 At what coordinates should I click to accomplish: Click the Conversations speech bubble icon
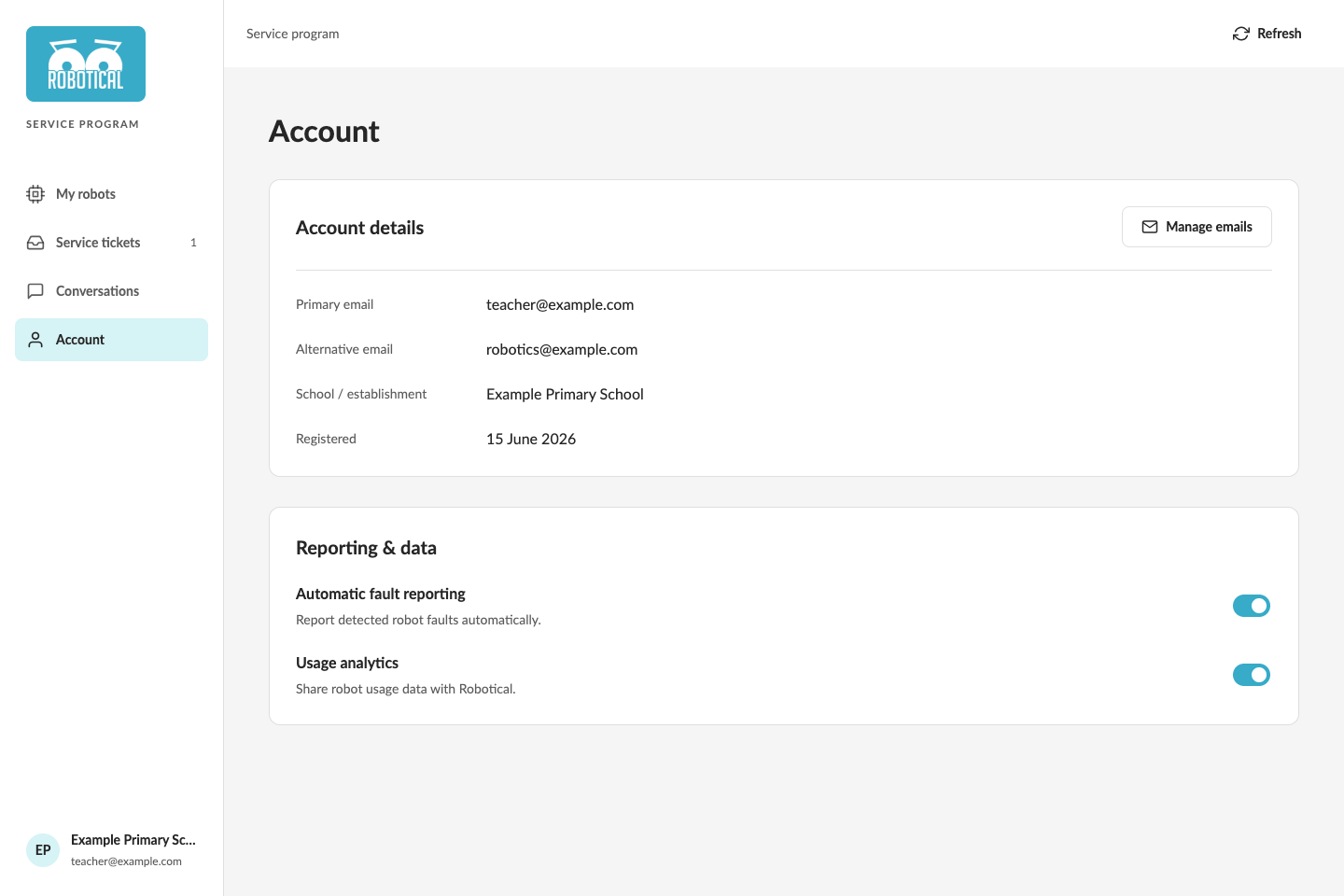tap(35, 291)
